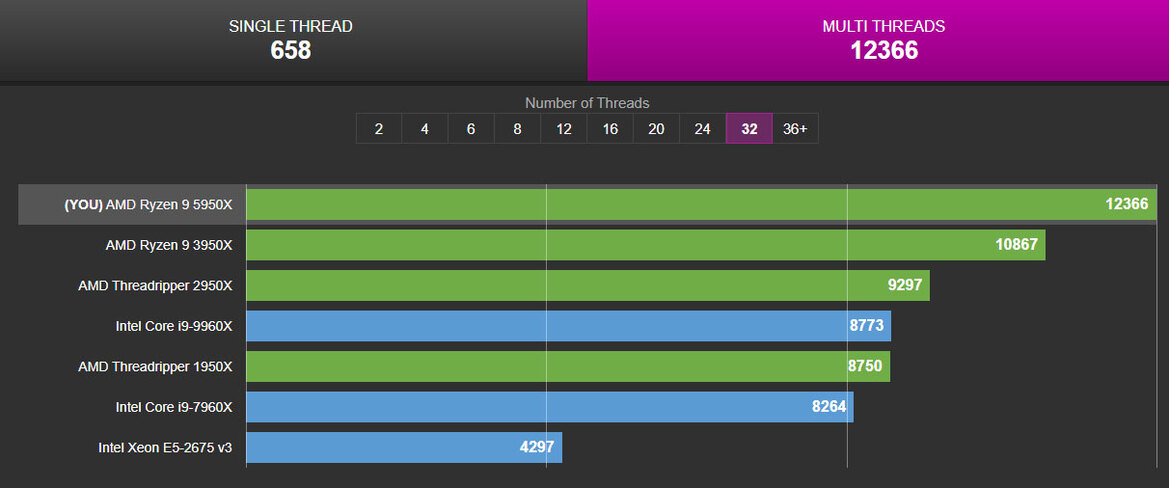Image resolution: width=1169 pixels, height=488 pixels.
Task: Click the Intel Core i9-9960X blue bar
Action: point(568,326)
